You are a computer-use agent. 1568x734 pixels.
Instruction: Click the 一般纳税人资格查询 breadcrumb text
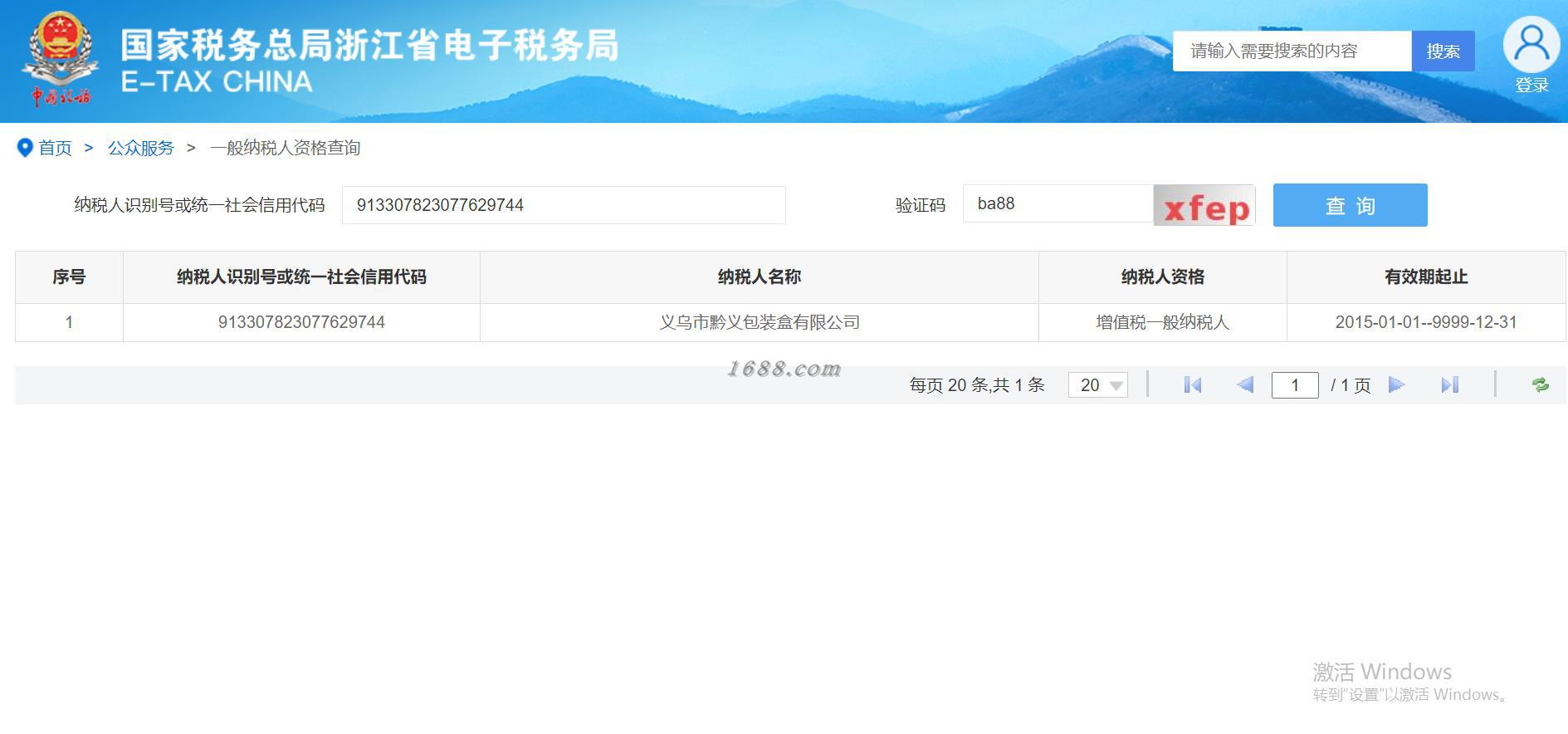pos(285,148)
